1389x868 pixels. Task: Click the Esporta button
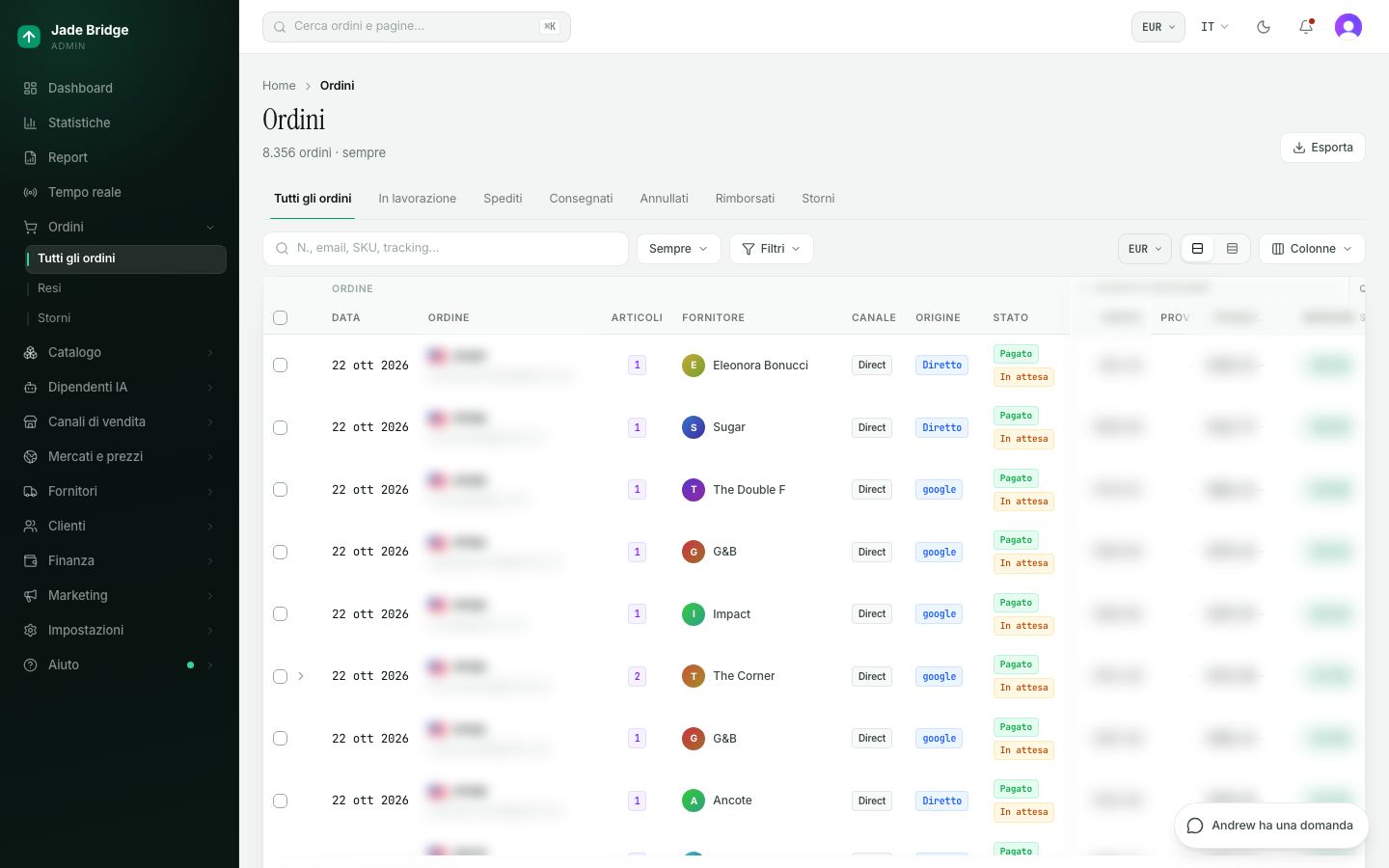[1322, 148]
